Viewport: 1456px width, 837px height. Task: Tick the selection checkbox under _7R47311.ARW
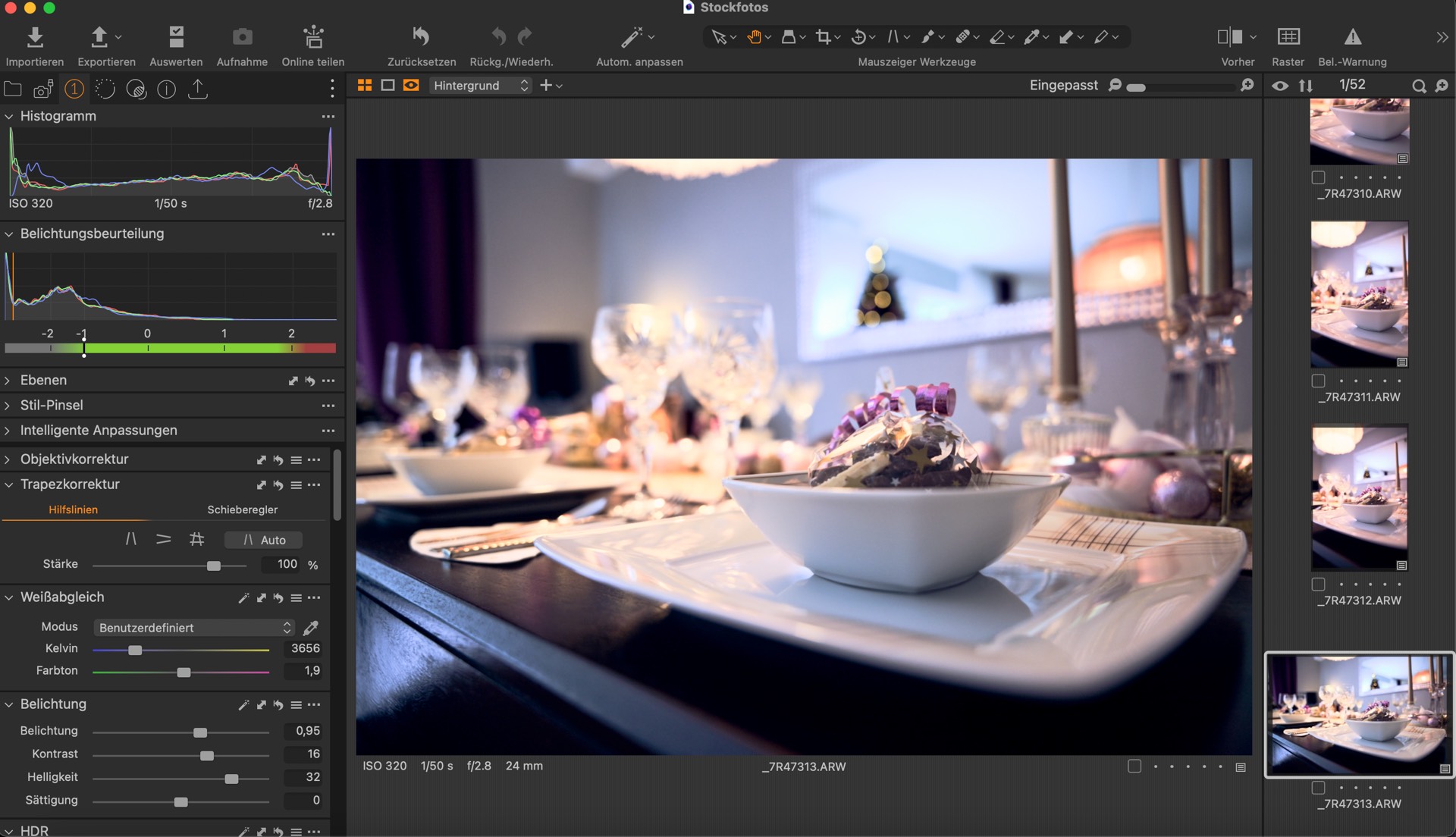pos(1319,381)
